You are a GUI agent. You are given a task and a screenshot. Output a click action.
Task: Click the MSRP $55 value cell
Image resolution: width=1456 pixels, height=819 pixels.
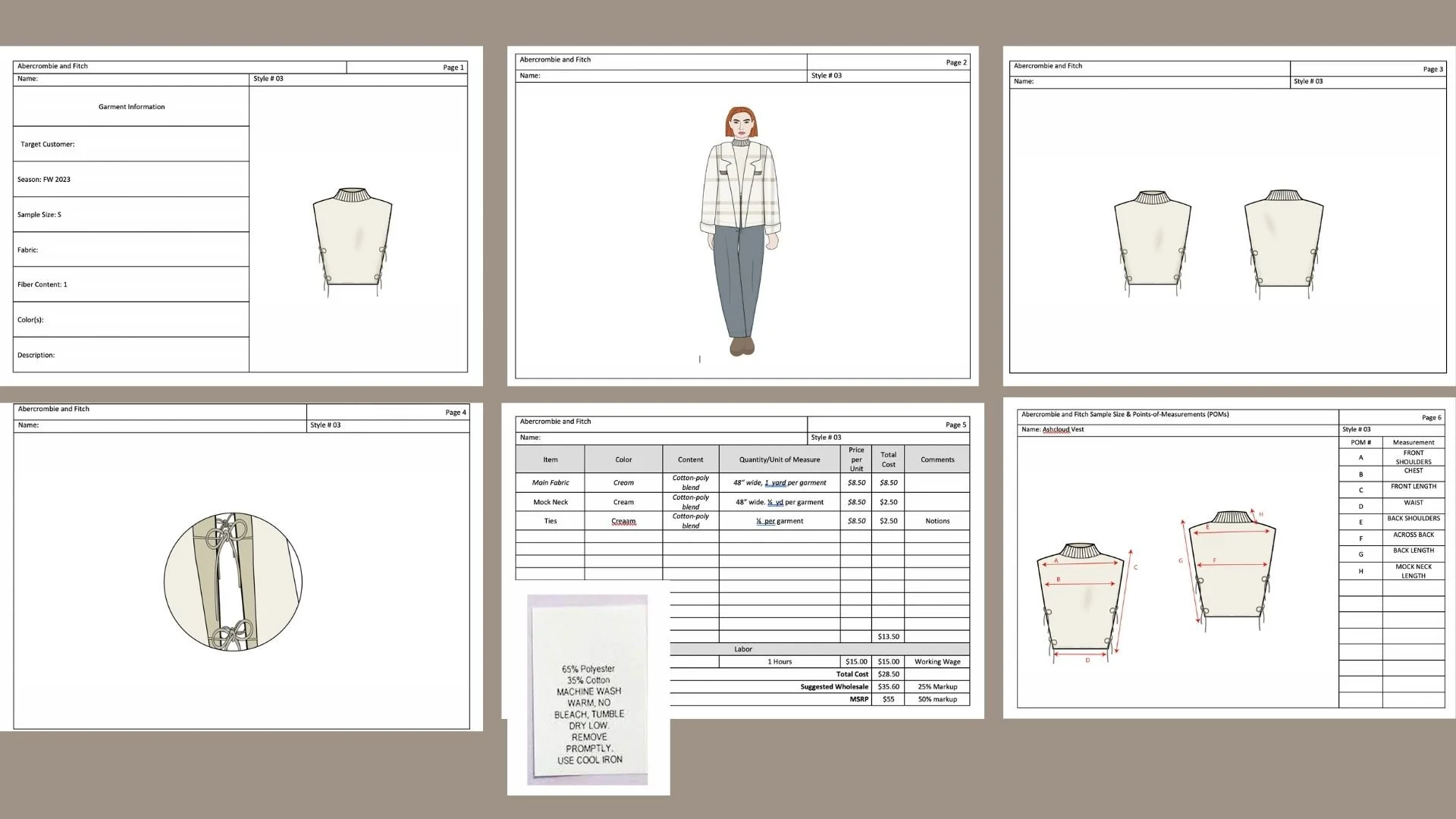point(888,699)
